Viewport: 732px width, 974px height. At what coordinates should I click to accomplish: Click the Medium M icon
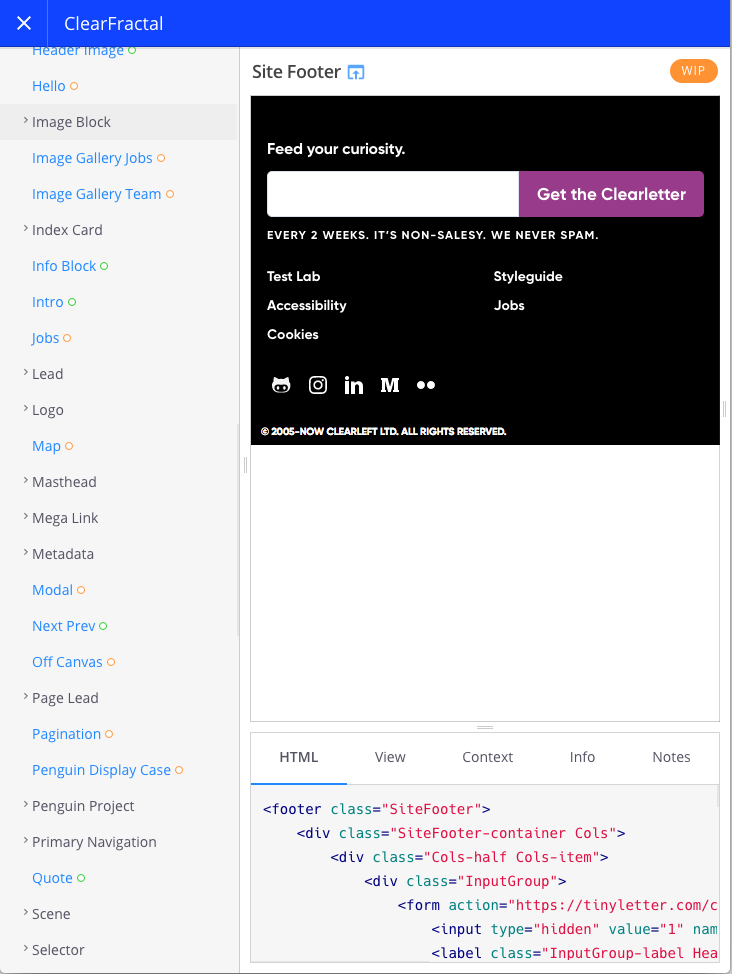(390, 385)
